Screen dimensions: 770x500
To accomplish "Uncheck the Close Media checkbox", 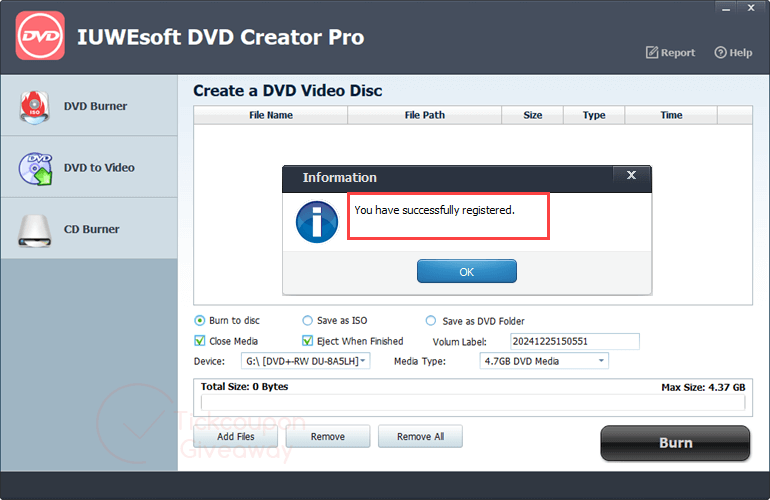I will coord(200,341).
